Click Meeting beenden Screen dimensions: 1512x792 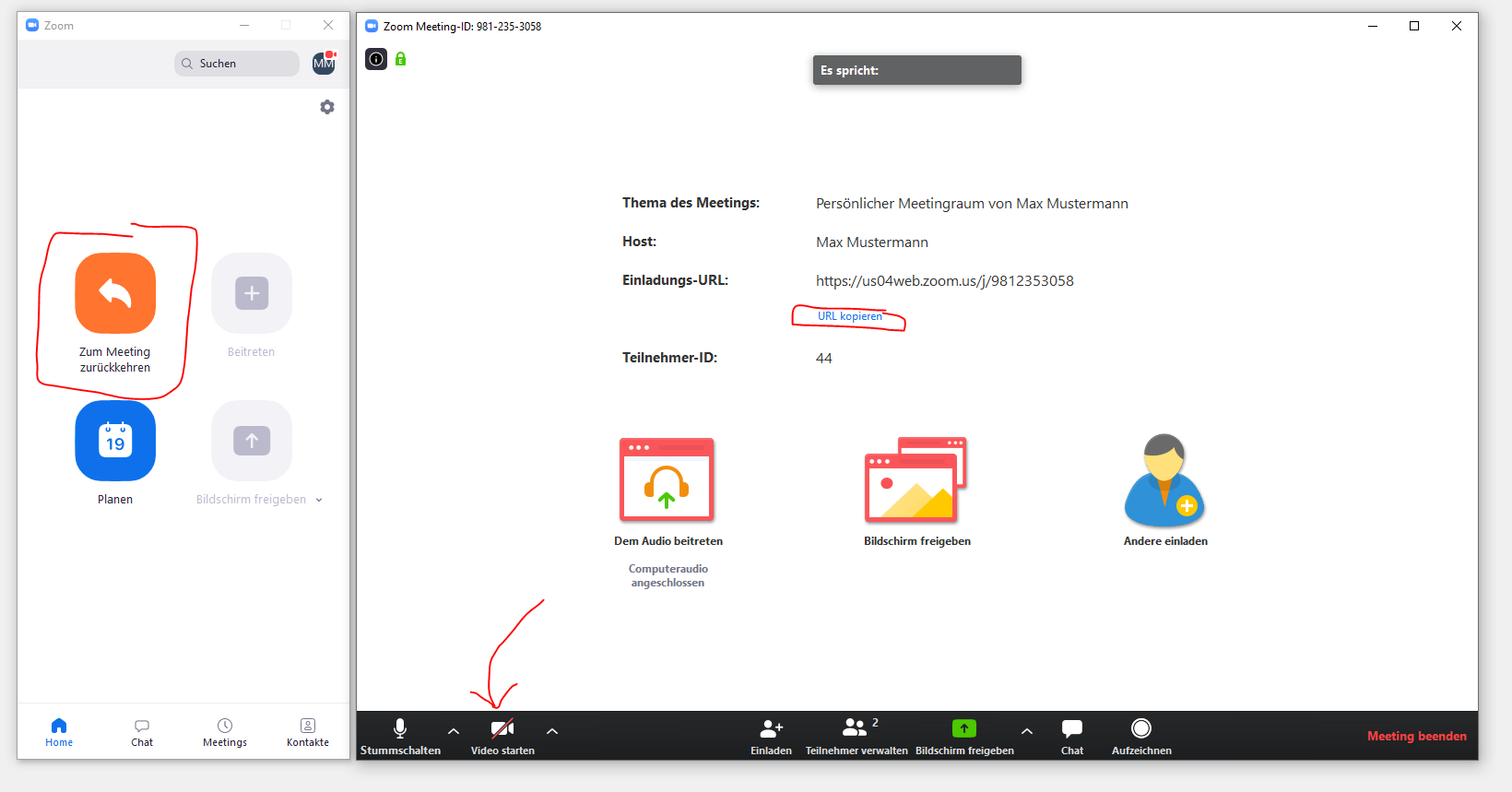click(1417, 736)
